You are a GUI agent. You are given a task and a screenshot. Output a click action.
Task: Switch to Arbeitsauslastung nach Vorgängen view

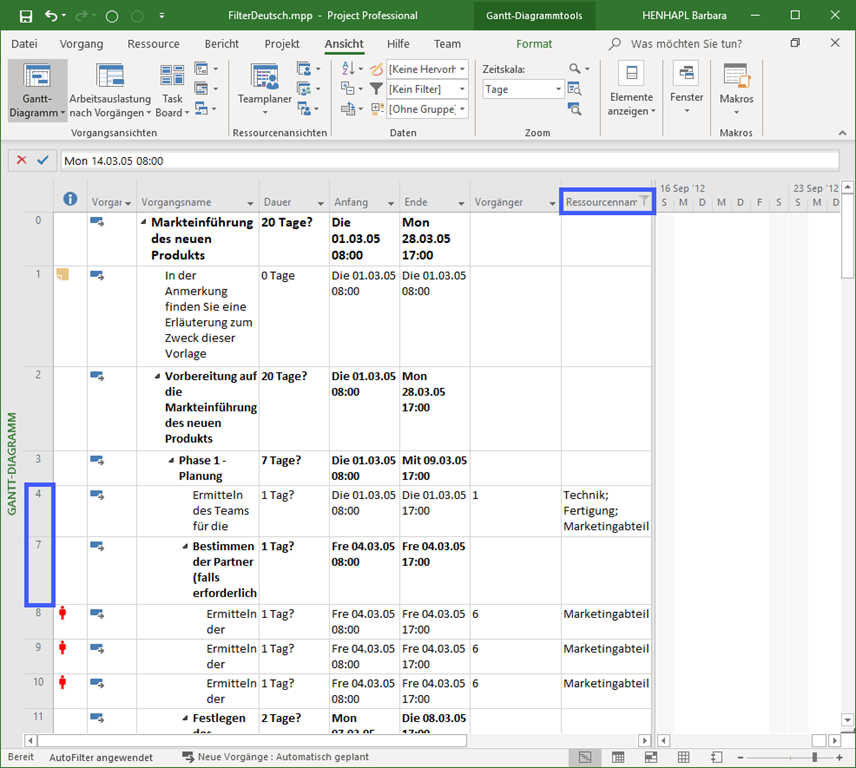coord(110,91)
